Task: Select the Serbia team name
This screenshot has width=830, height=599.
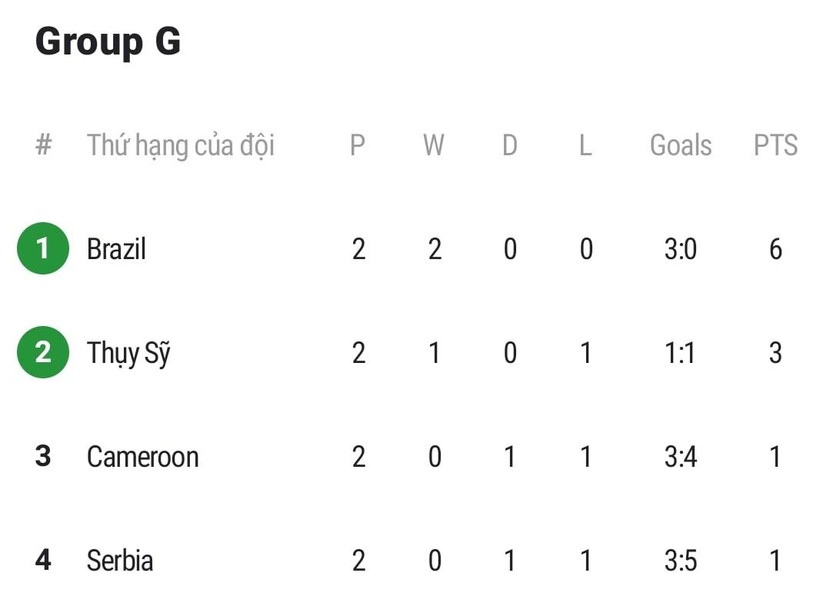Action: pyautogui.click(x=120, y=560)
